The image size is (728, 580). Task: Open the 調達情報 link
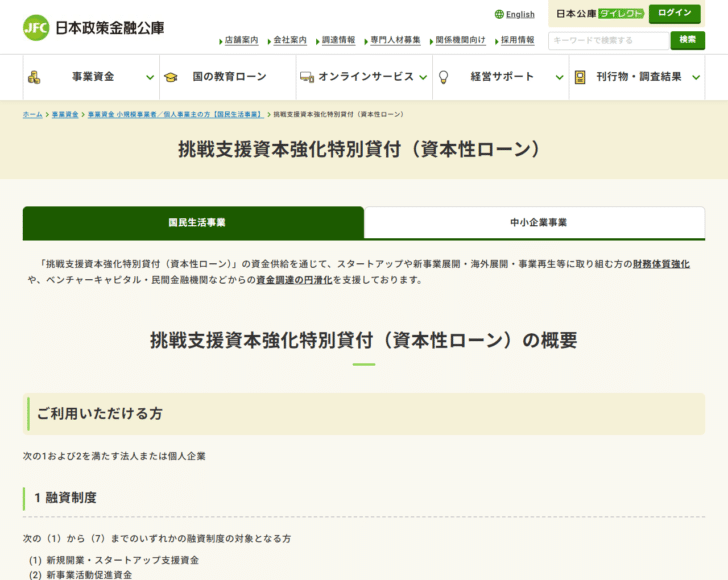[338, 40]
